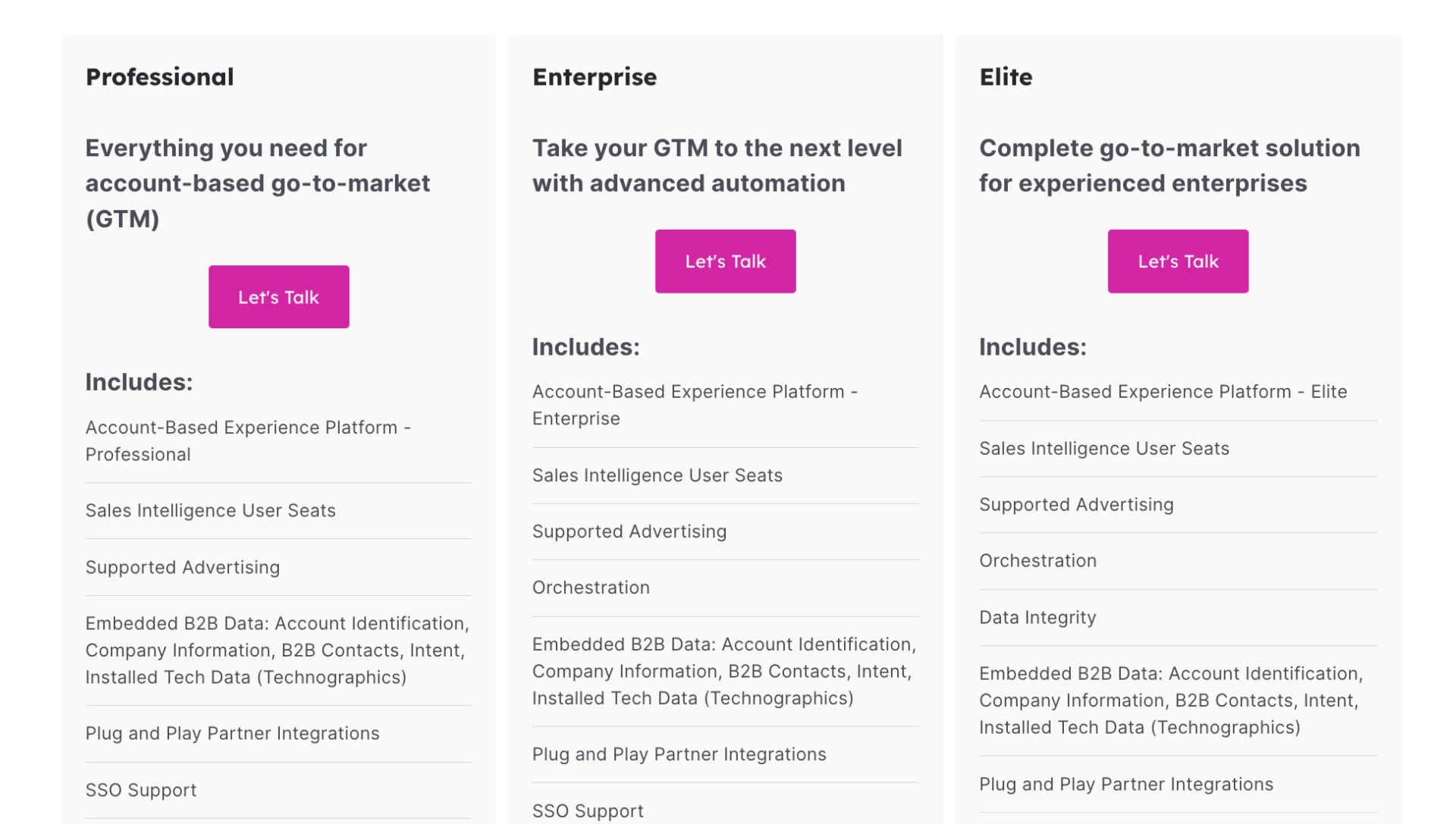Click Let's Talk under Enterprise plan

click(725, 262)
